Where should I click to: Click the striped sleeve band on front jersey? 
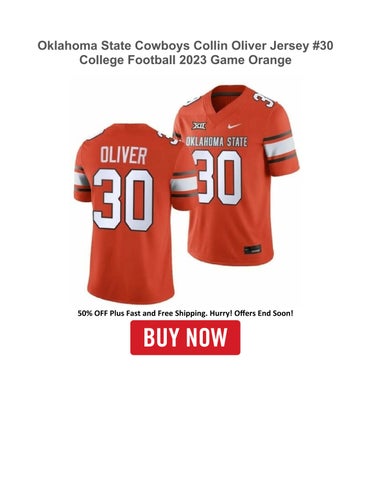(280, 147)
